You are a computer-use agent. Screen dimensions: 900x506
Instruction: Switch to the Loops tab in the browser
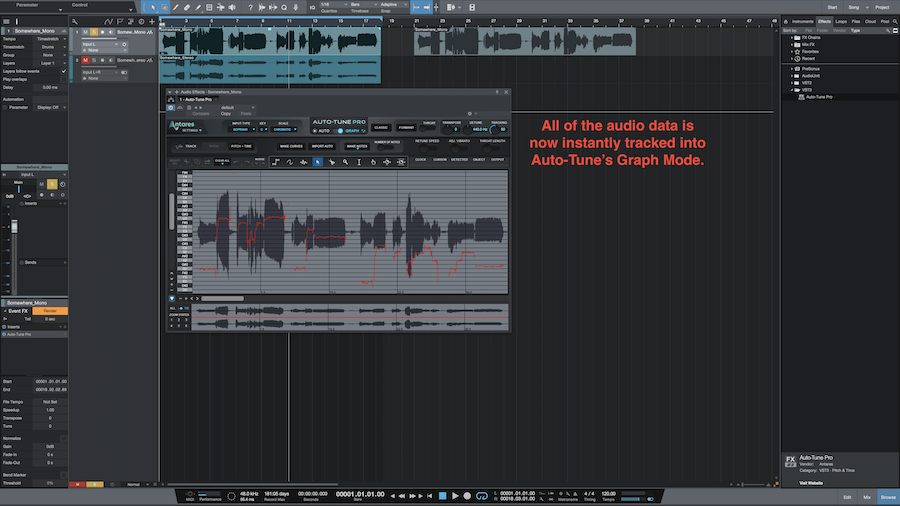point(841,20)
